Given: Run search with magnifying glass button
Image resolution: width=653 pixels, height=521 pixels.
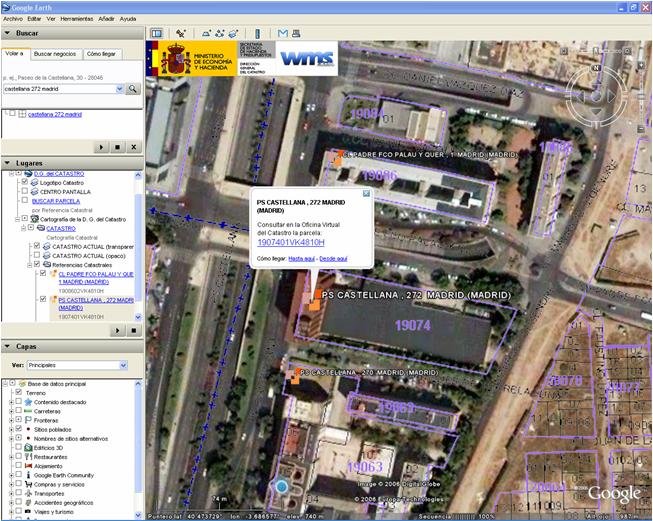Looking at the screenshot, I should click(133, 89).
